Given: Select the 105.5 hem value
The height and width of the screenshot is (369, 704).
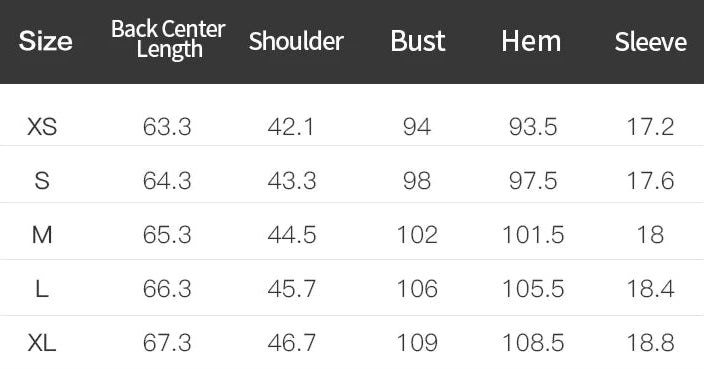Looking at the screenshot, I should coord(533,289).
